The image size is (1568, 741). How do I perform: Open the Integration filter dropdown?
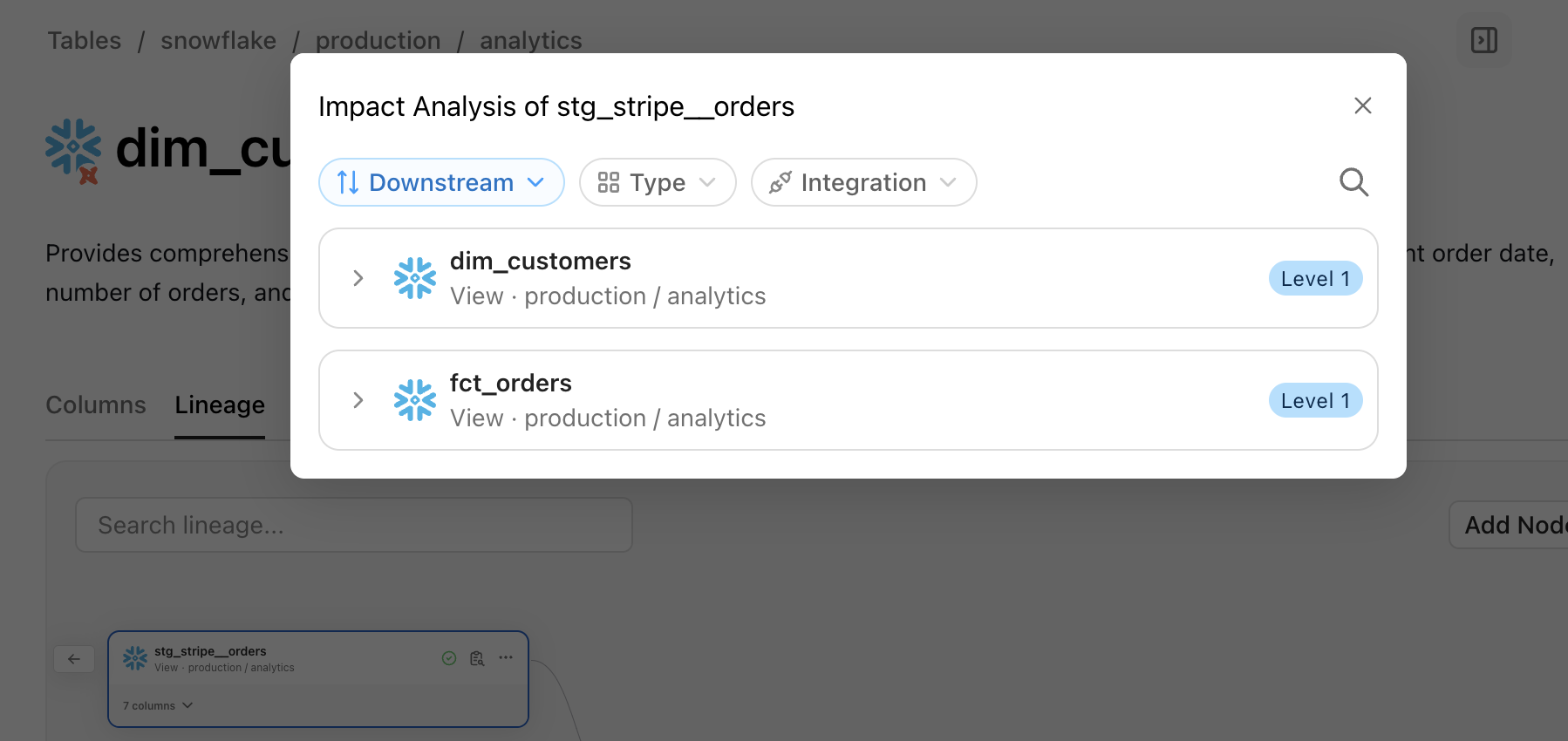pos(863,182)
